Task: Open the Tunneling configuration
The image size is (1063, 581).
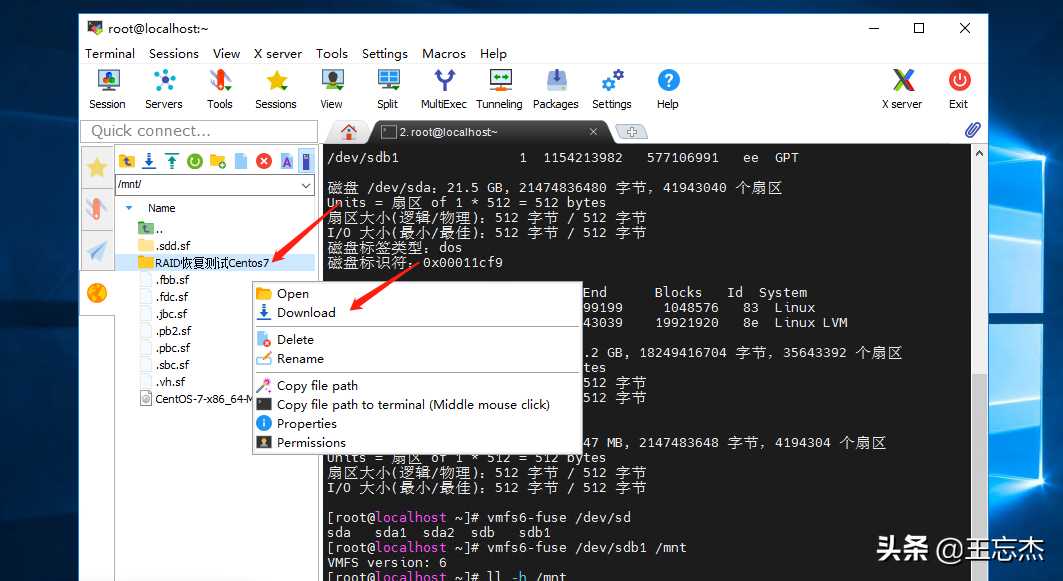Action: (x=499, y=88)
